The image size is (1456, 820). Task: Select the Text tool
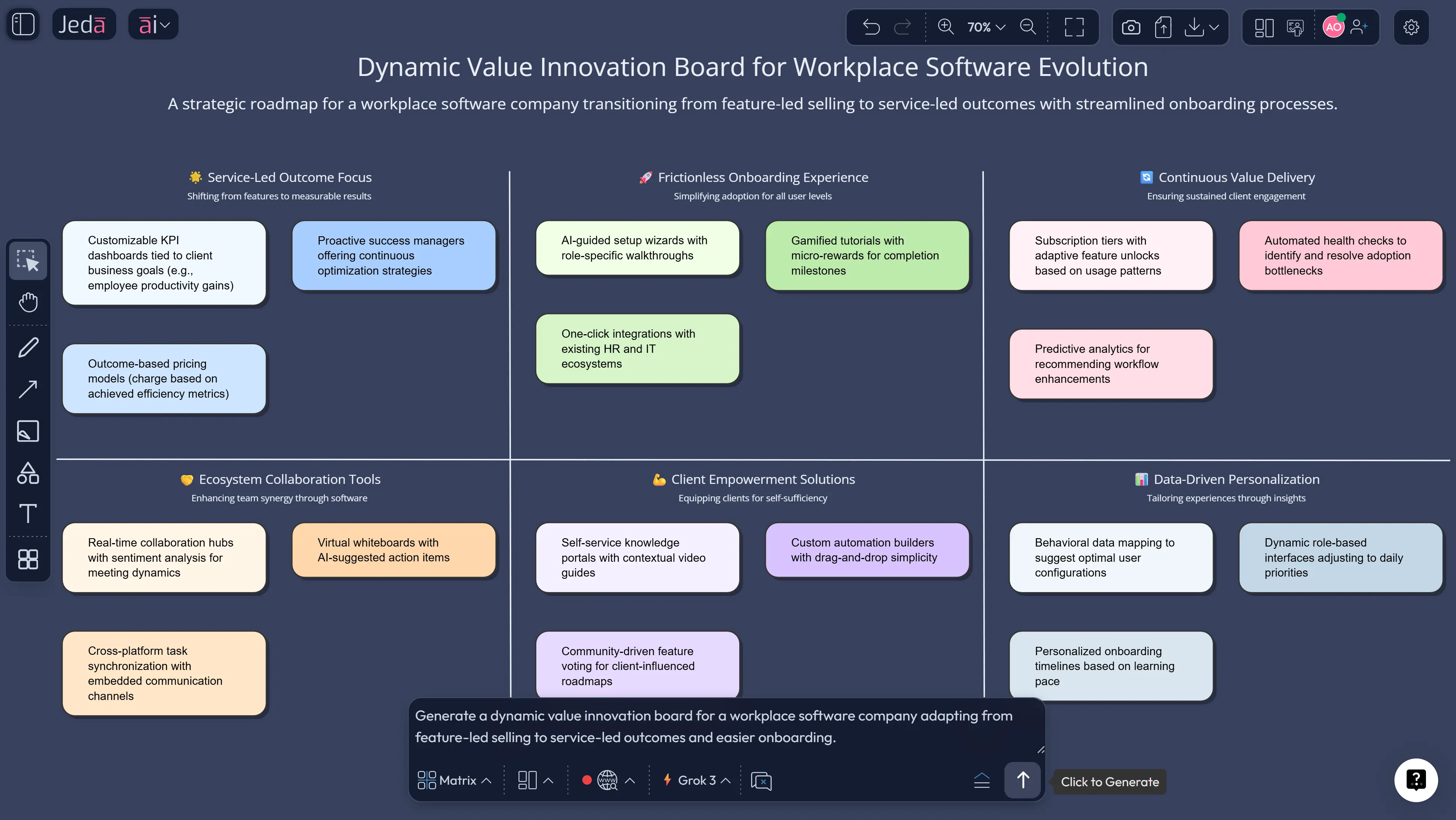pos(28,514)
